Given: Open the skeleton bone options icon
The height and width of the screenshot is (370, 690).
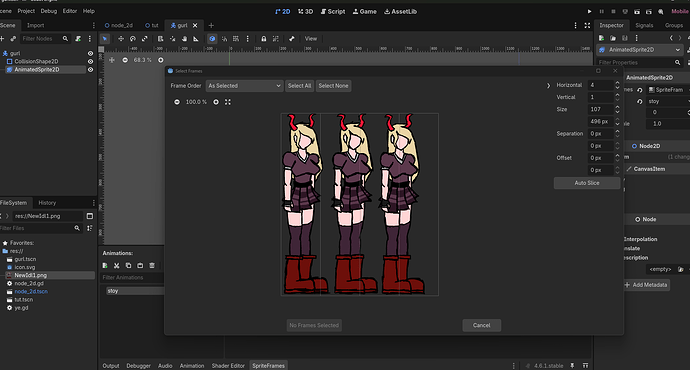Looking at the screenshot, I should pyautogui.click(x=291, y=39).
